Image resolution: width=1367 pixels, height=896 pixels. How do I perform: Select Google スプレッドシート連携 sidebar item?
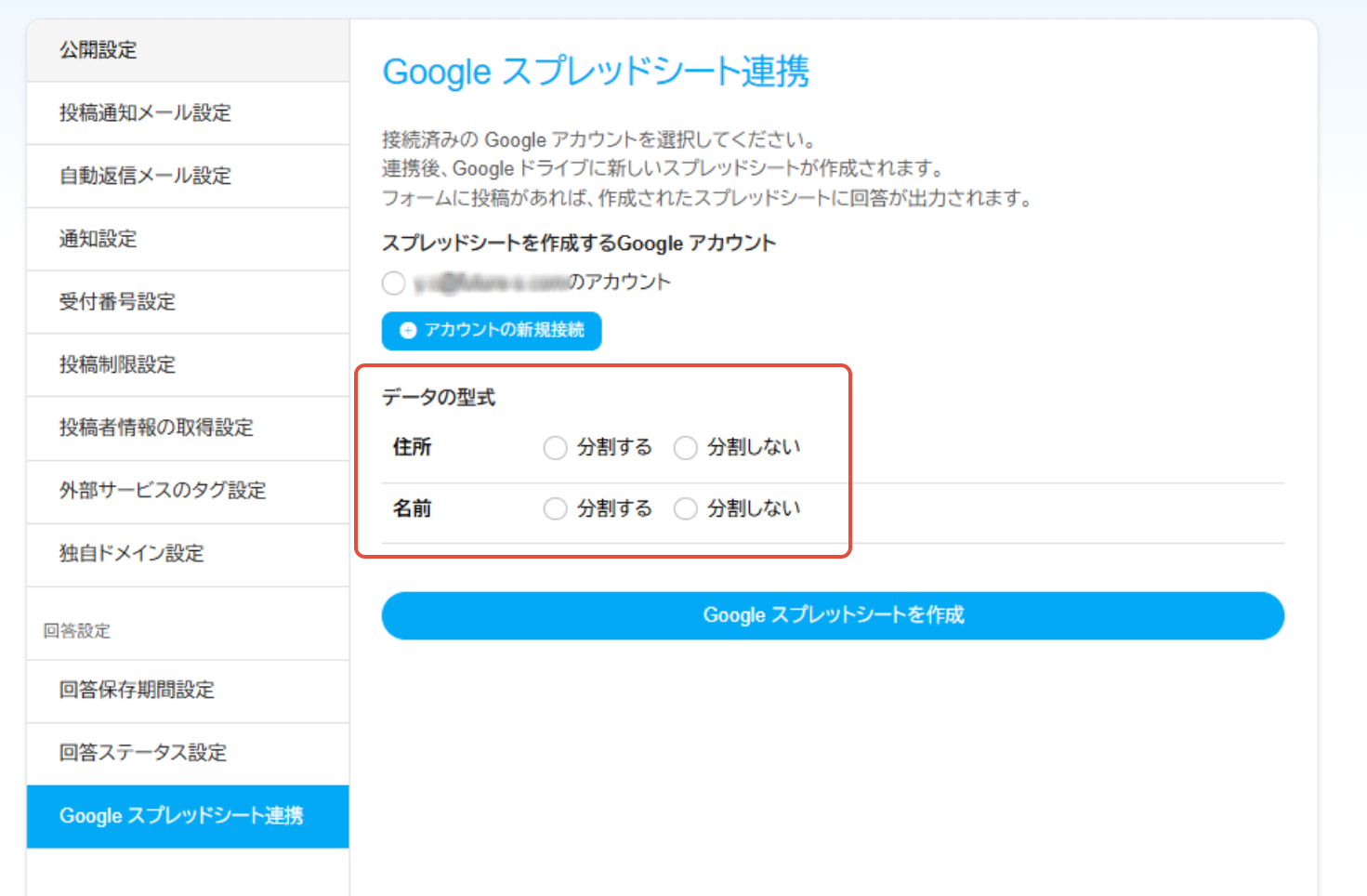[x=188, y=816]
